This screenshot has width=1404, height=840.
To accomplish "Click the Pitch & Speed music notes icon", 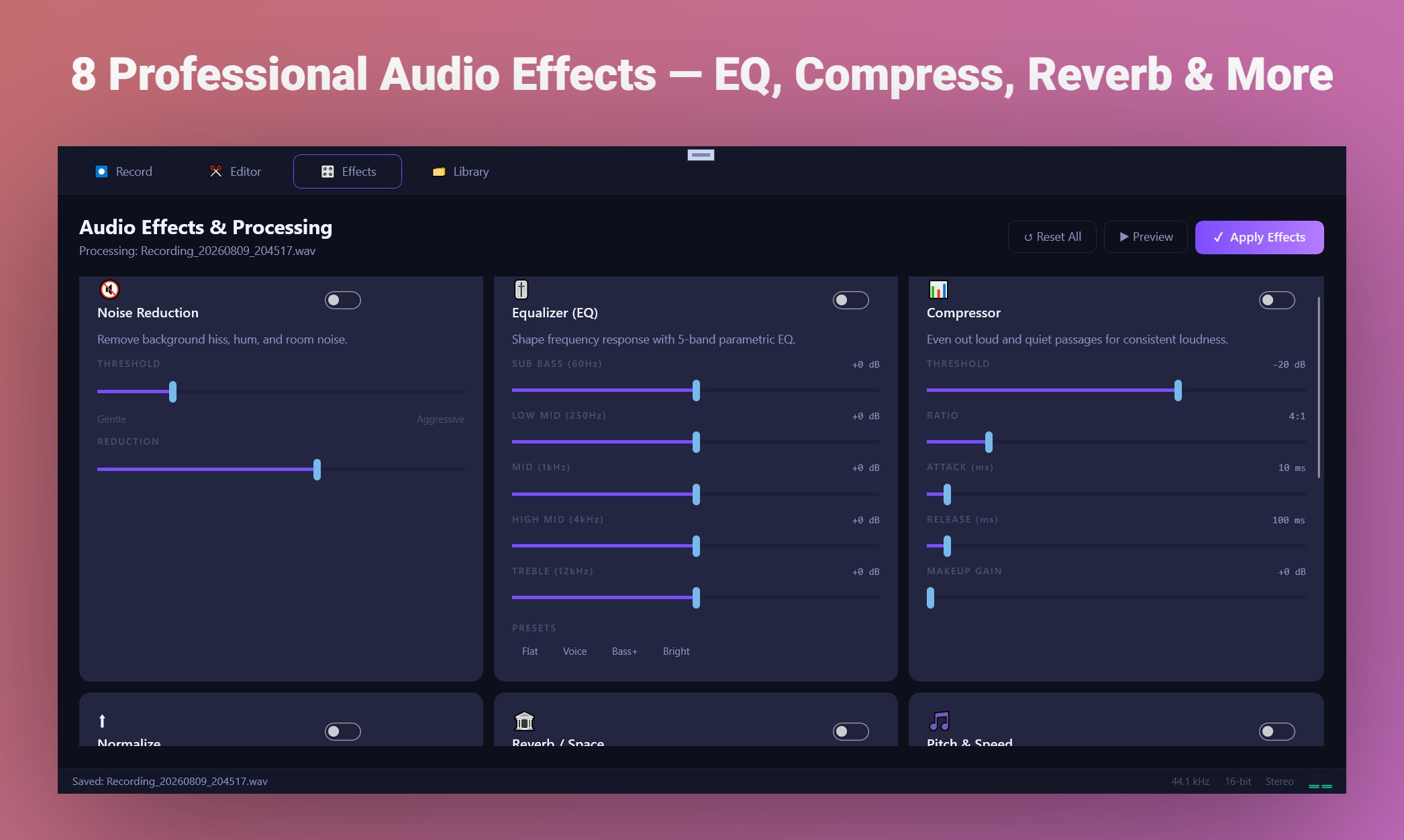I will click(x=939, y=721).
